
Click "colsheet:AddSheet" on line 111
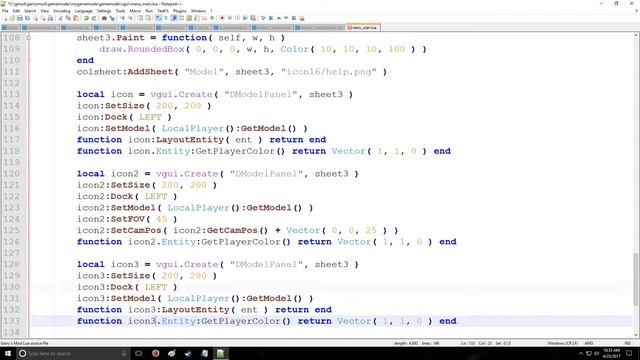pos(125,72)
